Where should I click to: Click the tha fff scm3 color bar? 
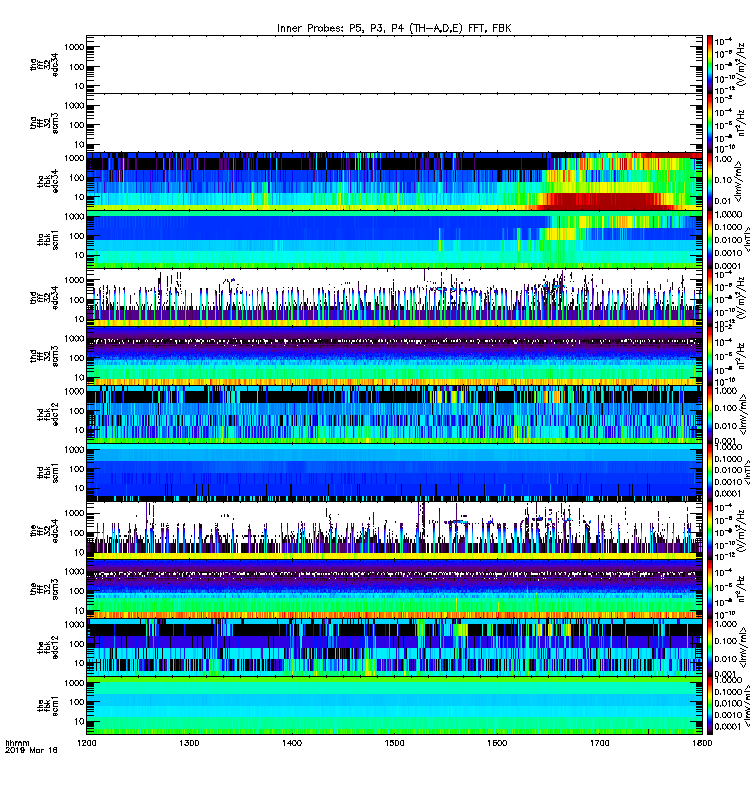pyautogui.click(x=709, y=123)
